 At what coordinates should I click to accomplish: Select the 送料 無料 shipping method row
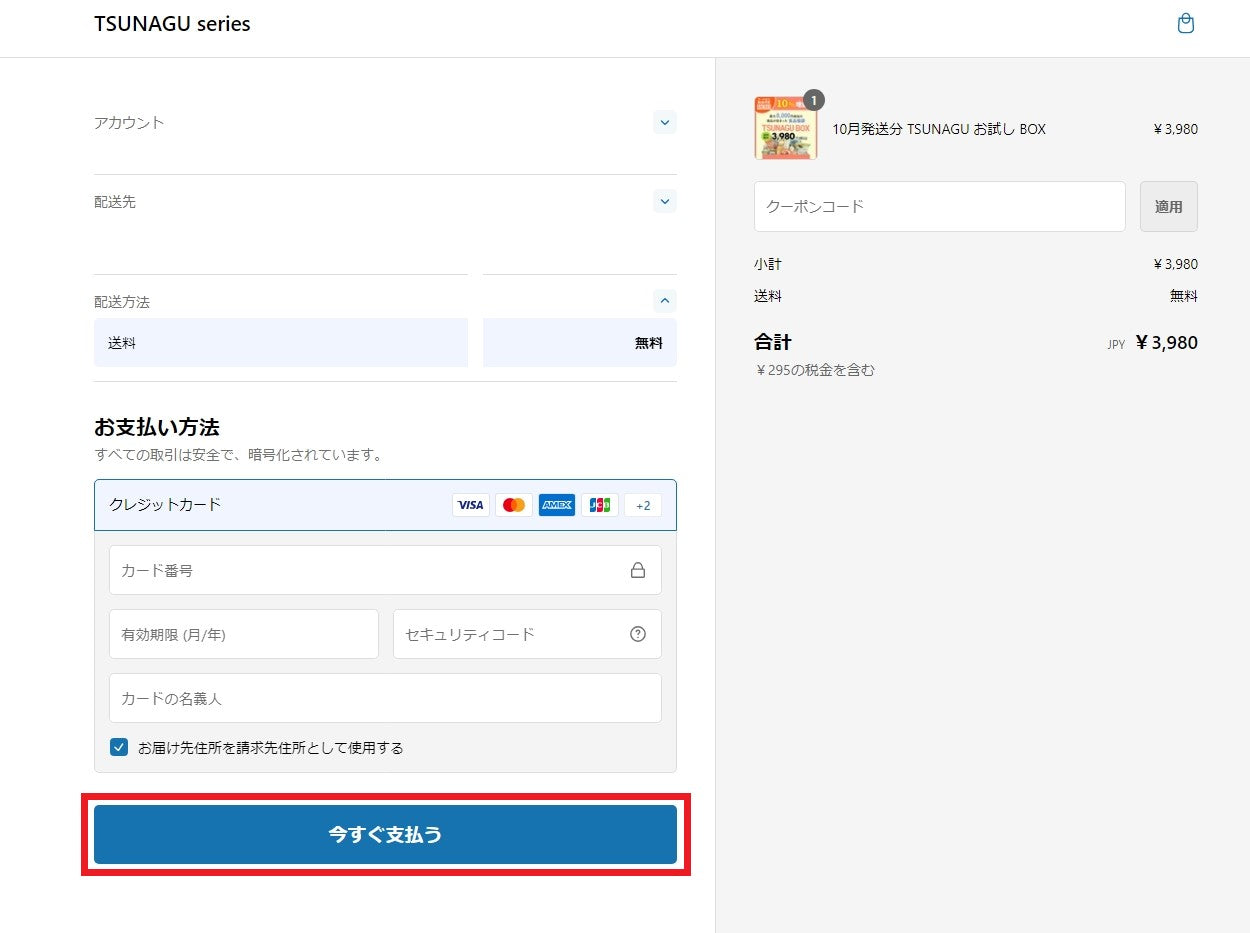click(385, 343)
